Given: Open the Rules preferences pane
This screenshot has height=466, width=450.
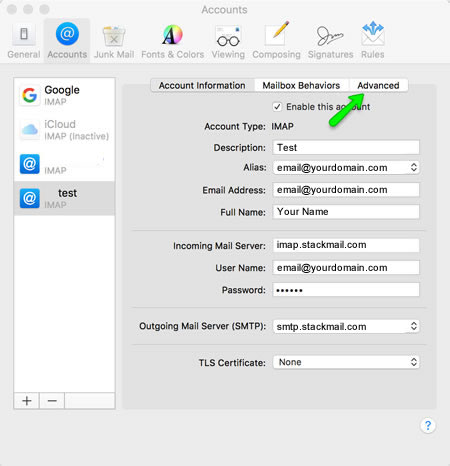Looking at the screenshot, I should tap(373, 41).
